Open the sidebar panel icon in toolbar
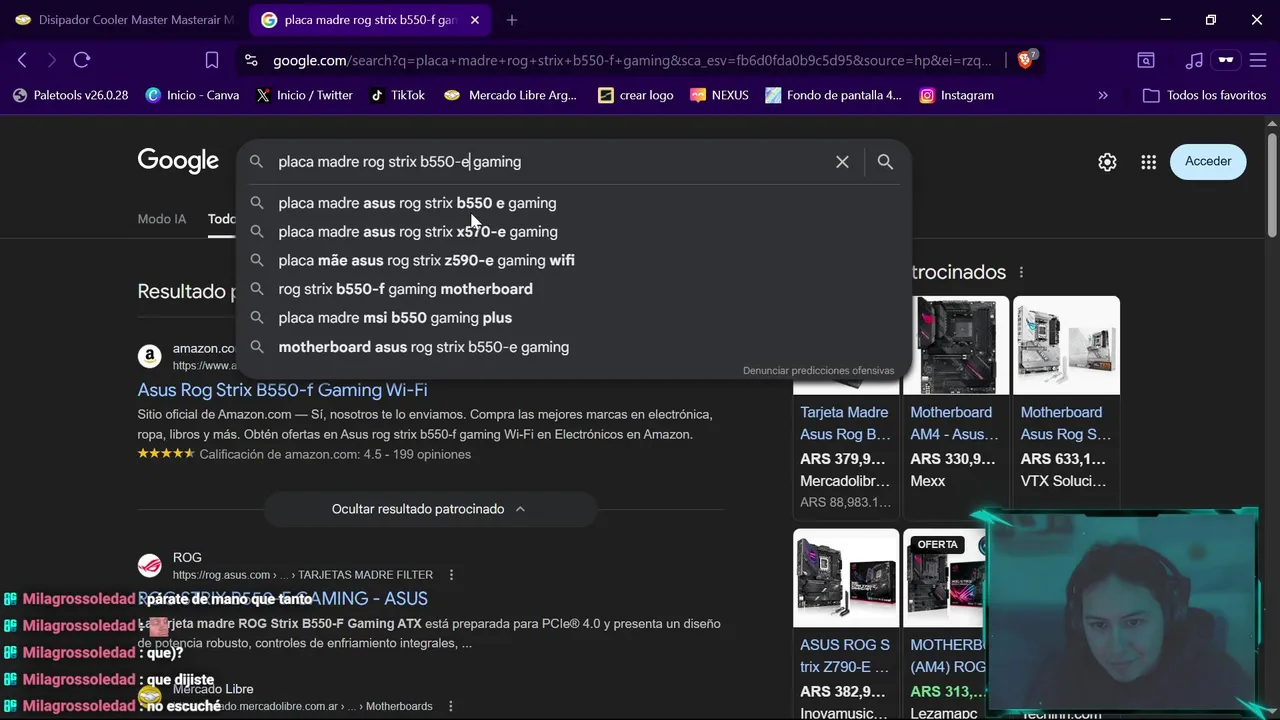1280x720 pixels. coord(1146,60)
